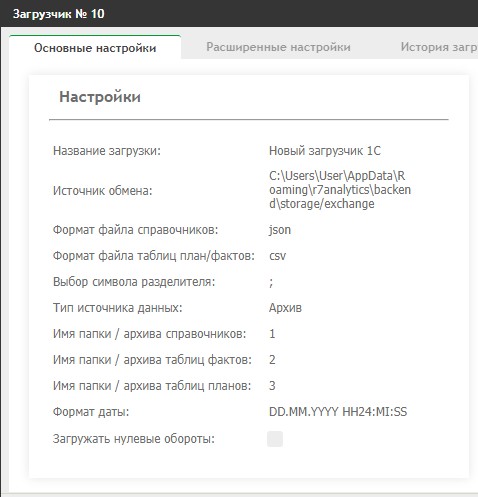Click the Тип источника данных label
The height and width of the screenshot is (497, 478).
118,308
